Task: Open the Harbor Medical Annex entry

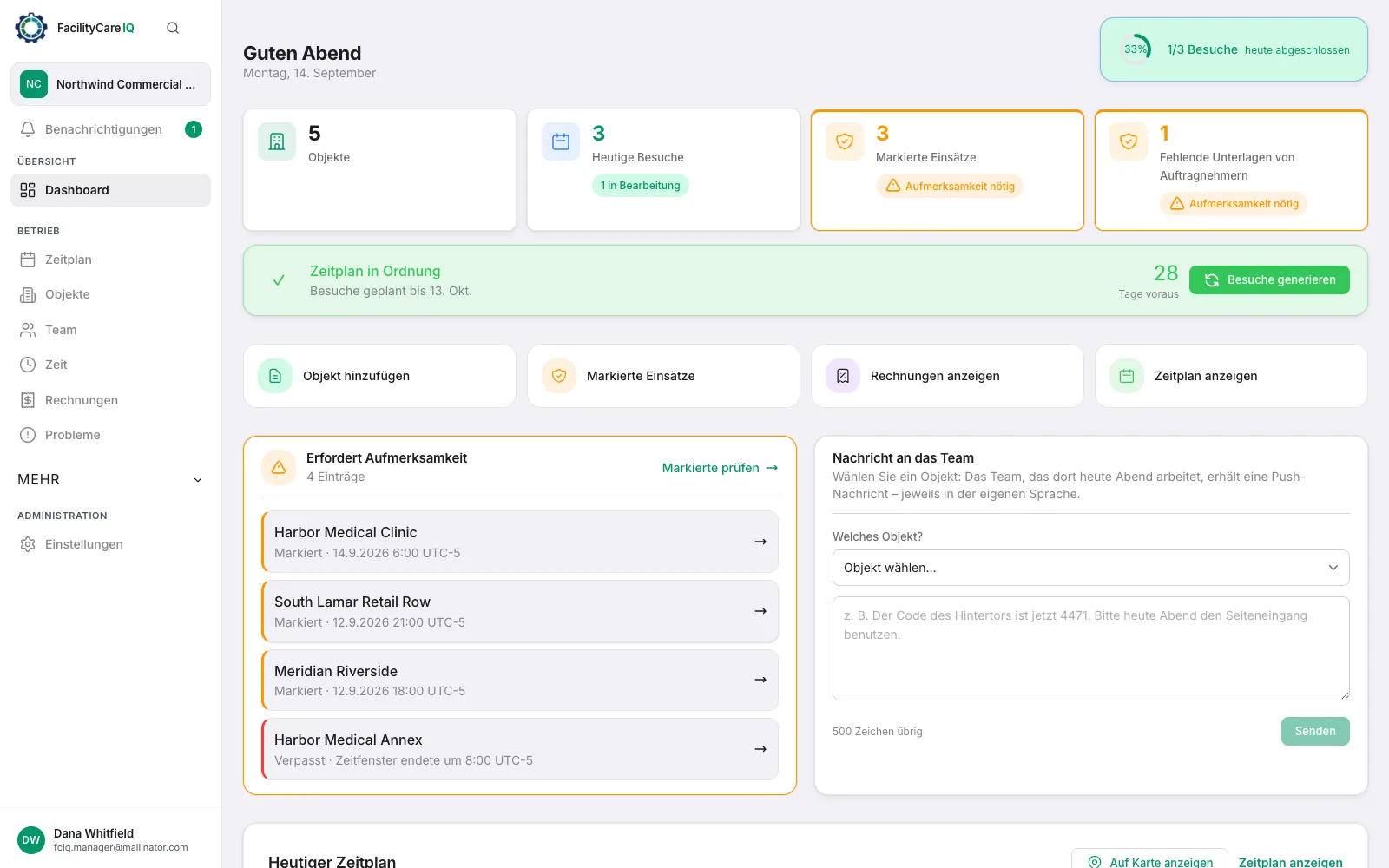Action: coord(520,749)
